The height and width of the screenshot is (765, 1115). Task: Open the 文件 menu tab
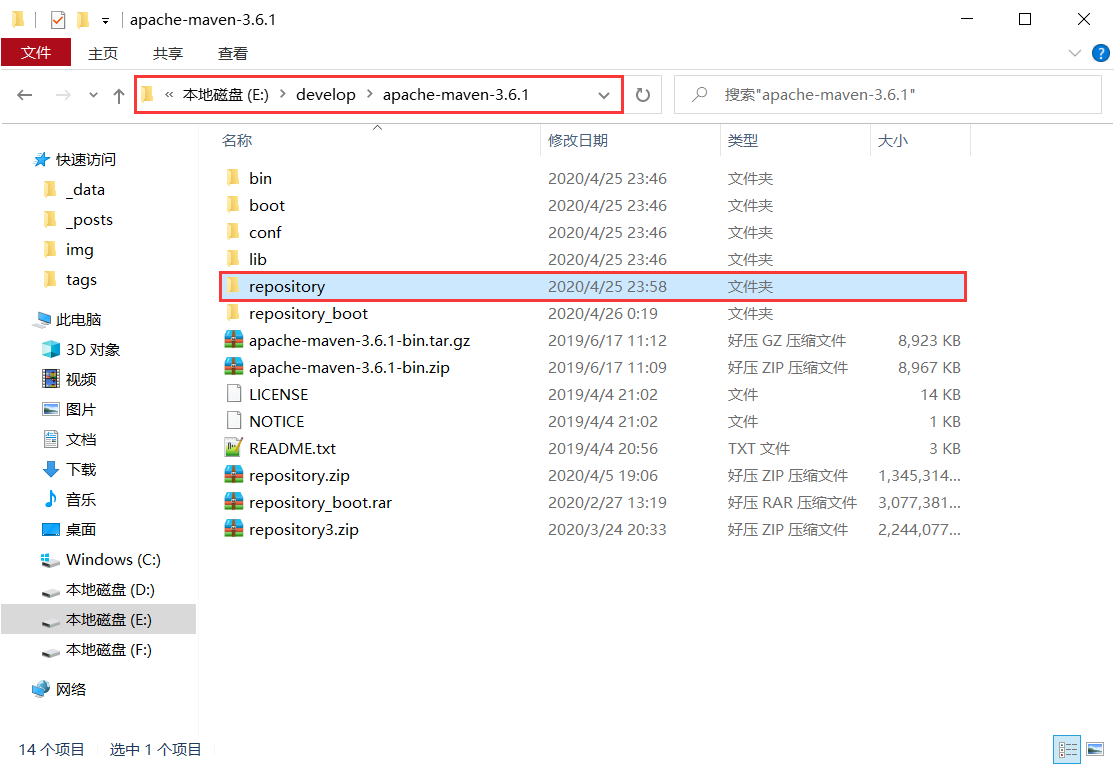click(x=36, y=53)
